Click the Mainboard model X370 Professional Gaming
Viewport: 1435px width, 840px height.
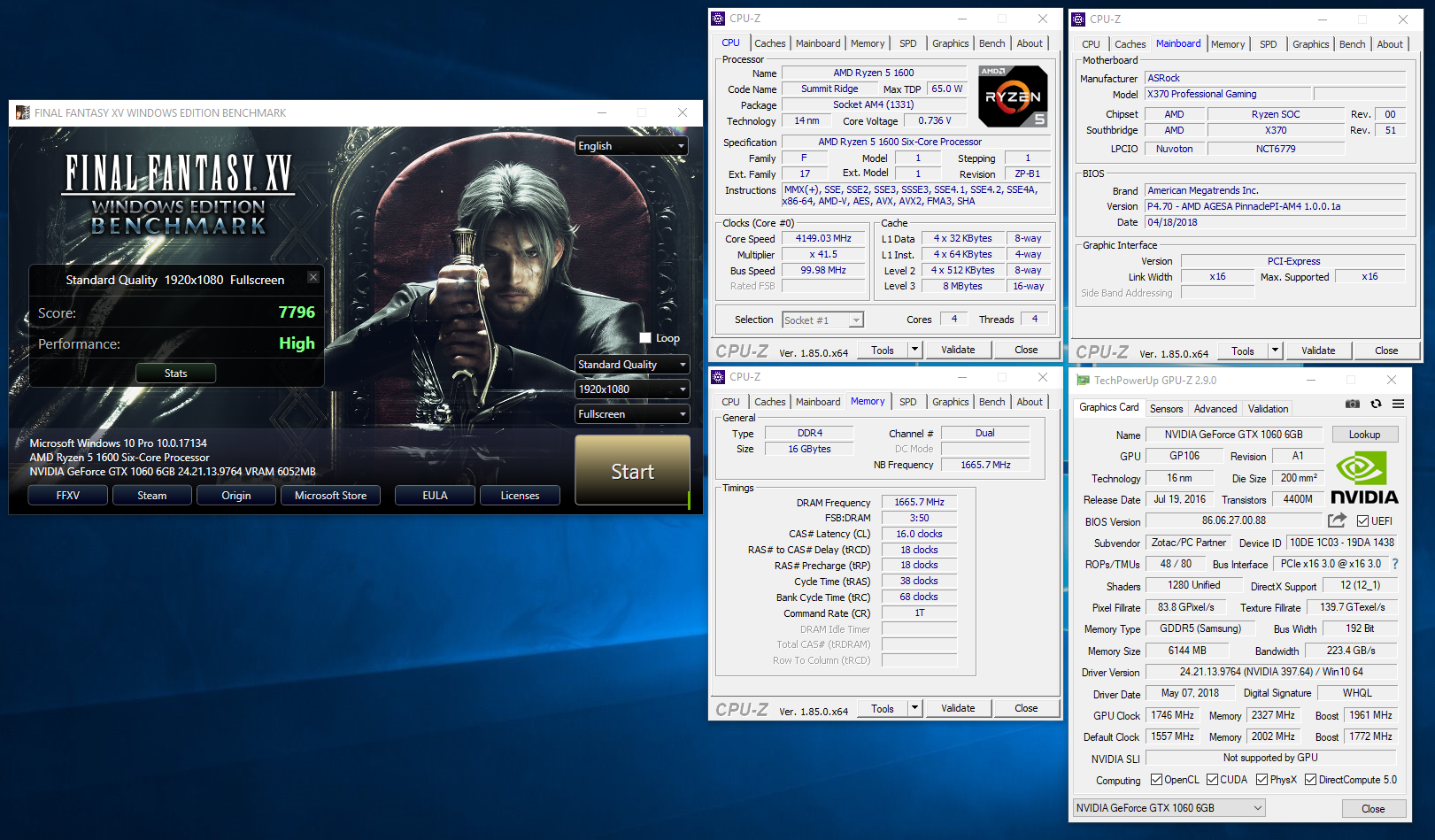(x=1228, y=94)
